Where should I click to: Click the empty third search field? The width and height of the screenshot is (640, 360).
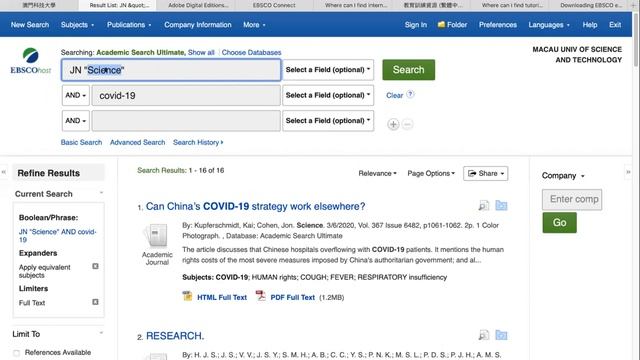point(186,121)
